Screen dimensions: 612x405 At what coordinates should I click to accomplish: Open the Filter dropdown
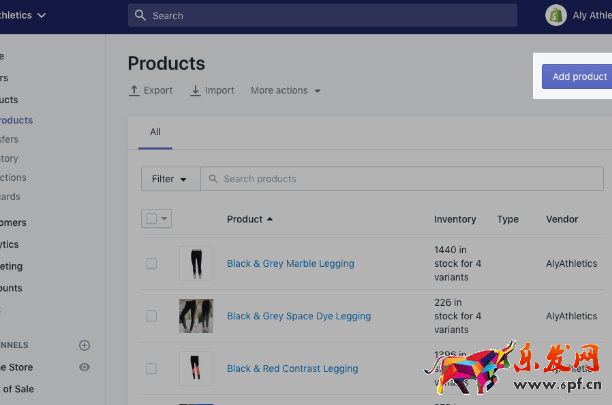coord(169,179)
